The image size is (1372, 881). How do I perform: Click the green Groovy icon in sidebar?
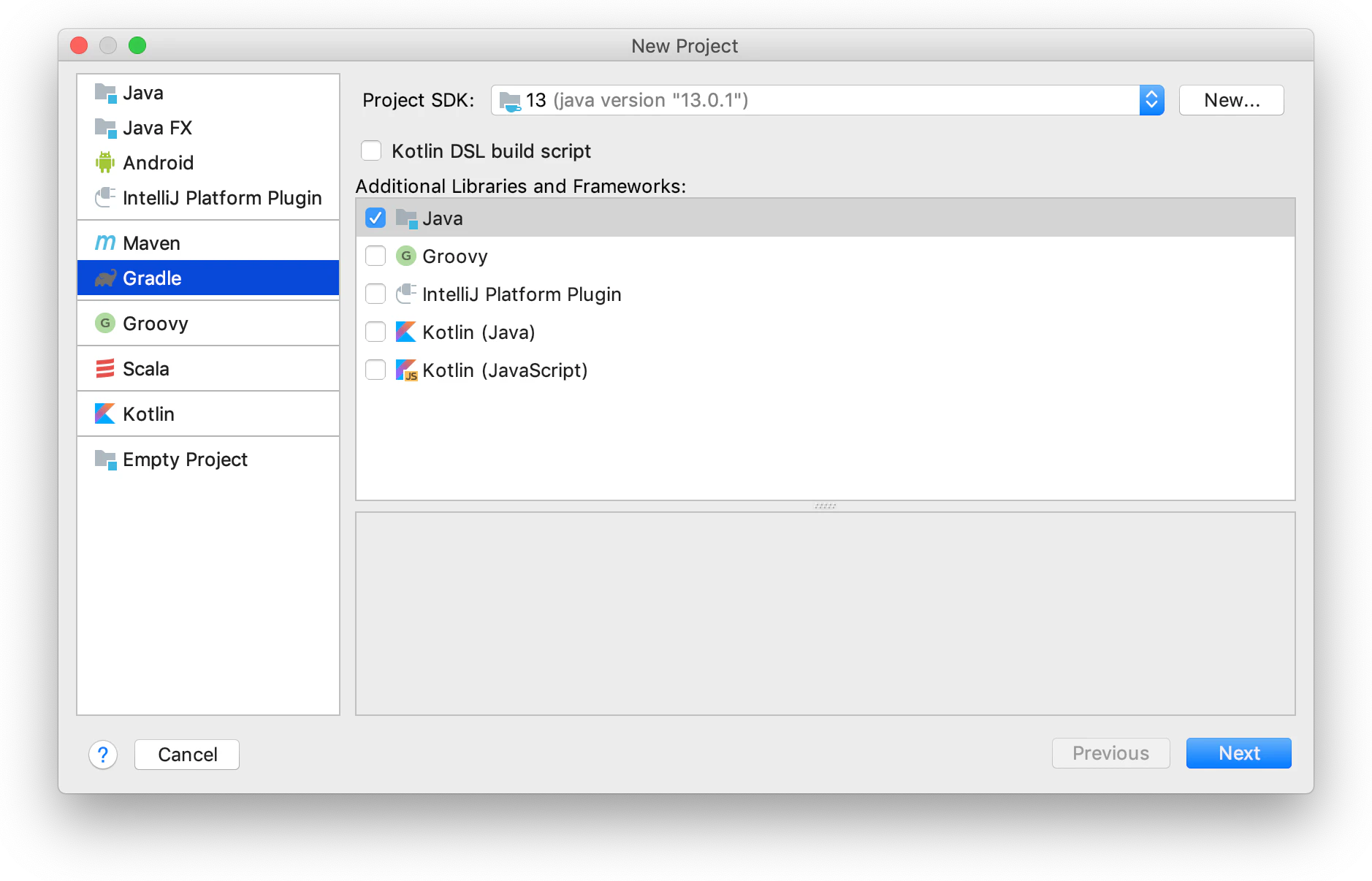click(105, 323)
